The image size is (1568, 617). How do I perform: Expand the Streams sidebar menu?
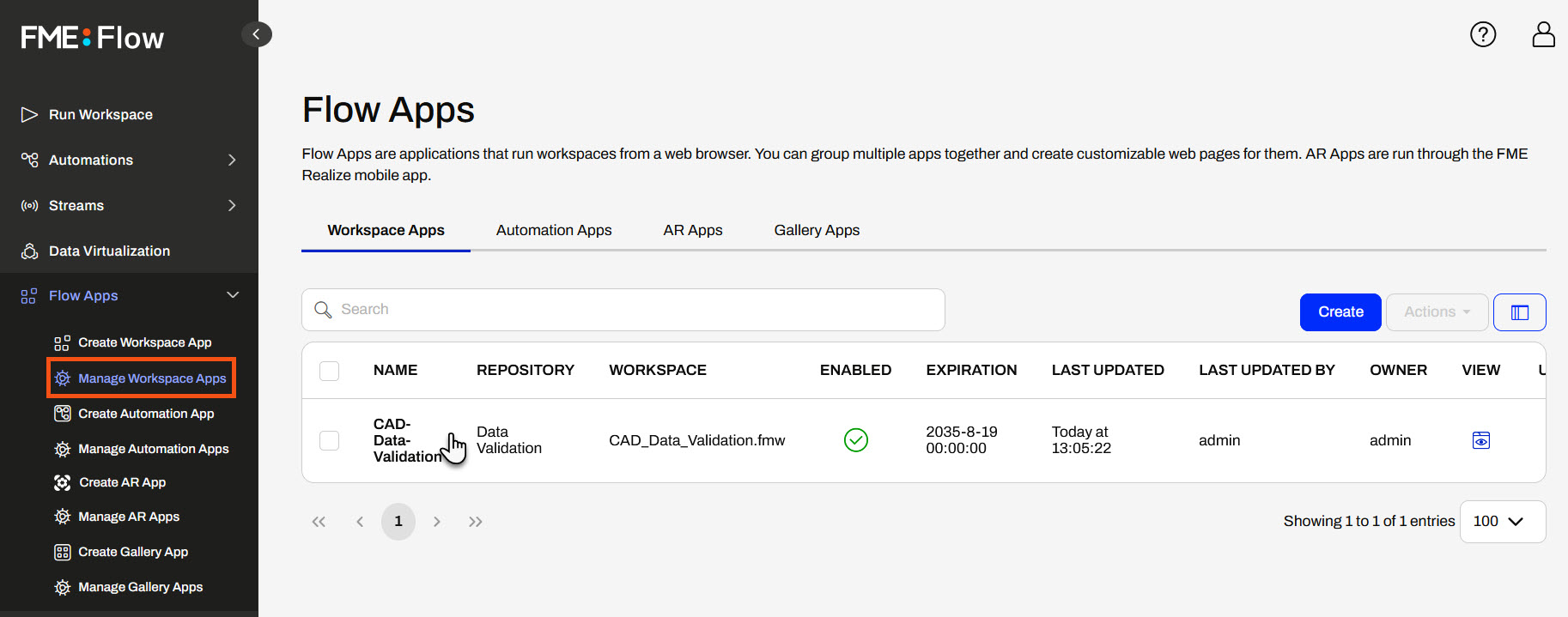231,205
